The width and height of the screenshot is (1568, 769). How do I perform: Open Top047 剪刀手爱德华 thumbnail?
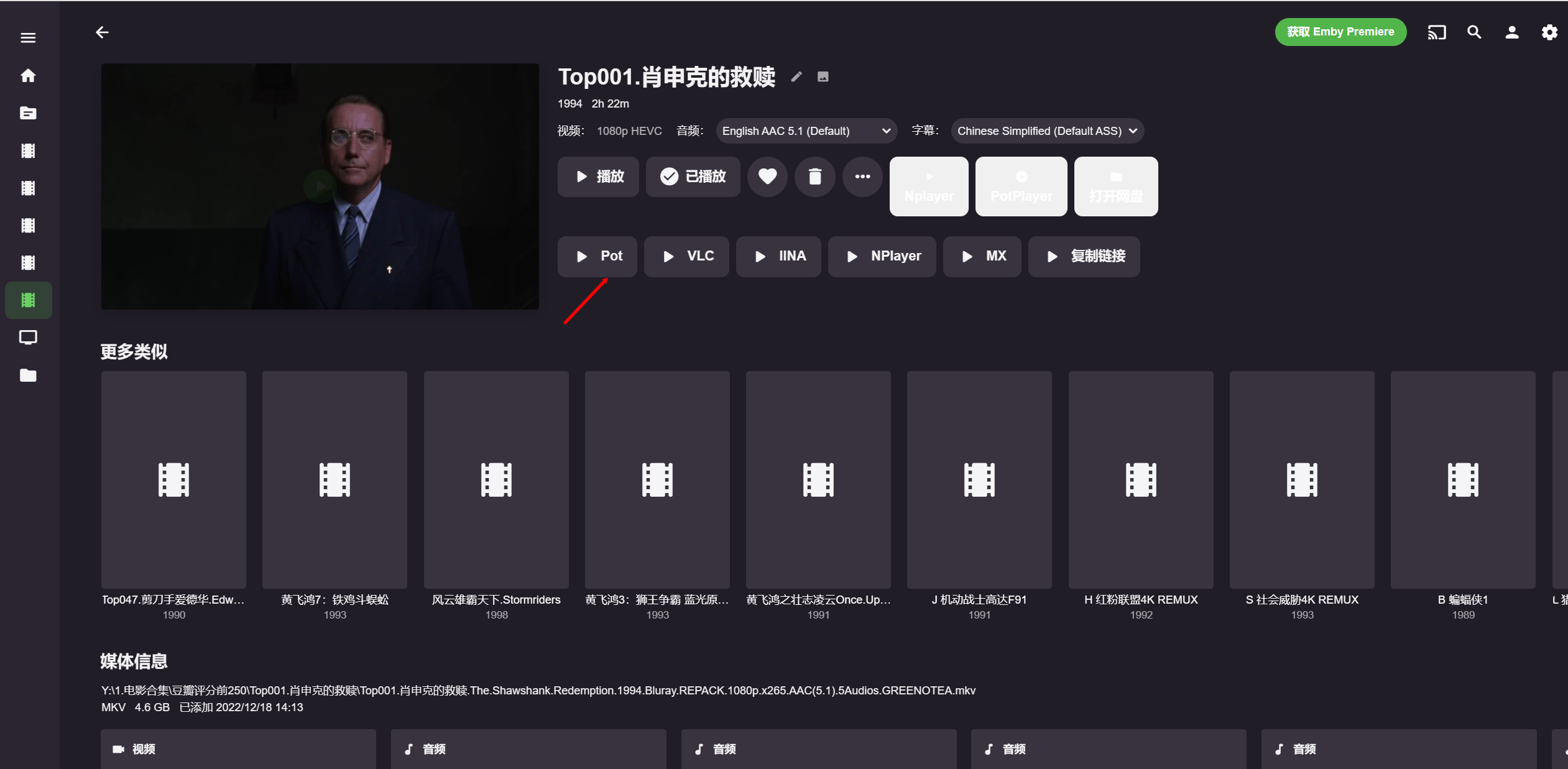(x=173, y=480)
